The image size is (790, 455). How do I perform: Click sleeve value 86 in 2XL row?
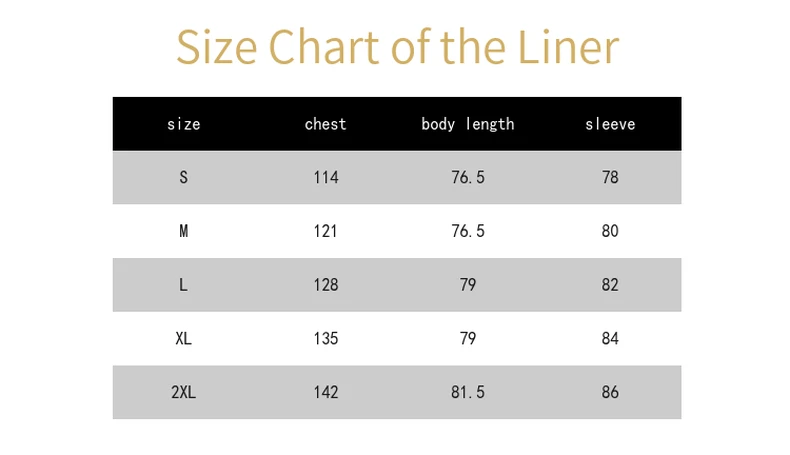coord(610,392)
